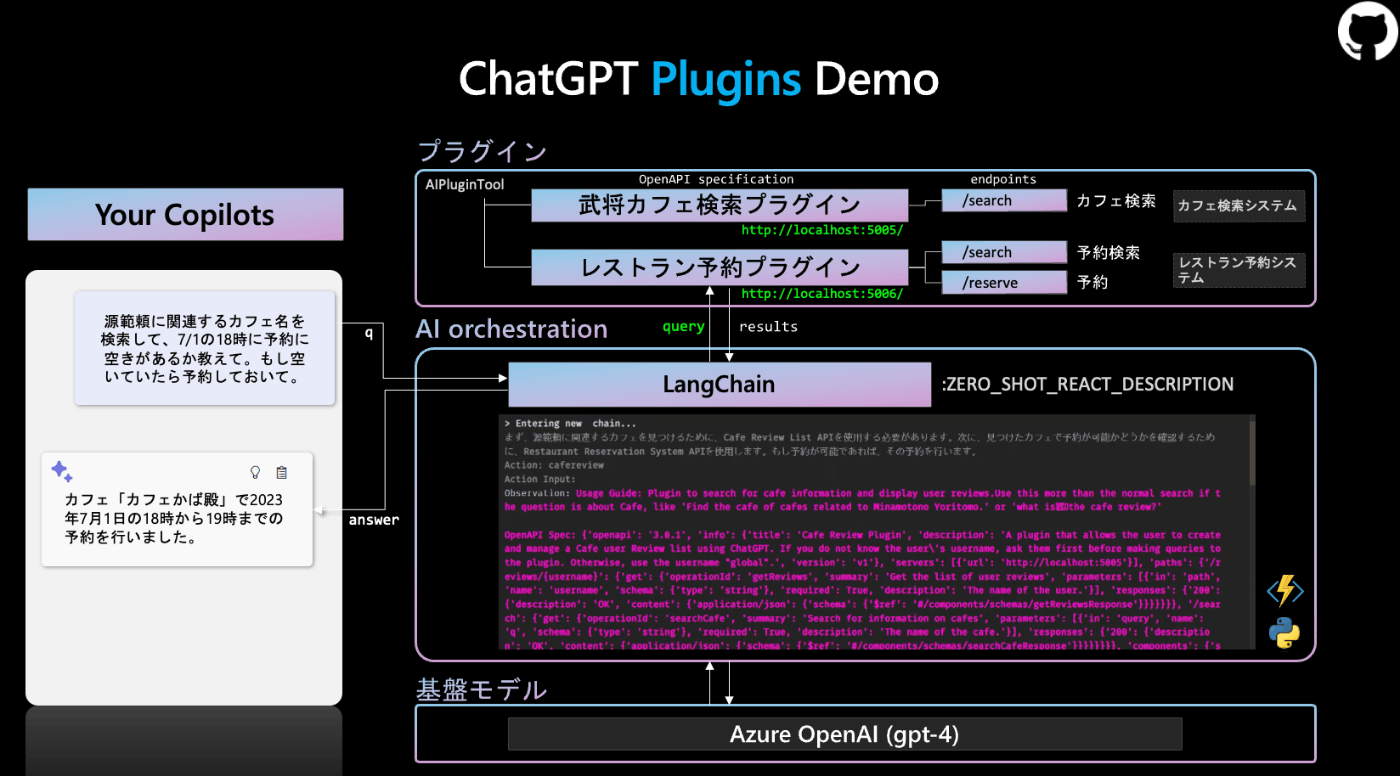Click the user question message bubble

click(x=205, y=348)
